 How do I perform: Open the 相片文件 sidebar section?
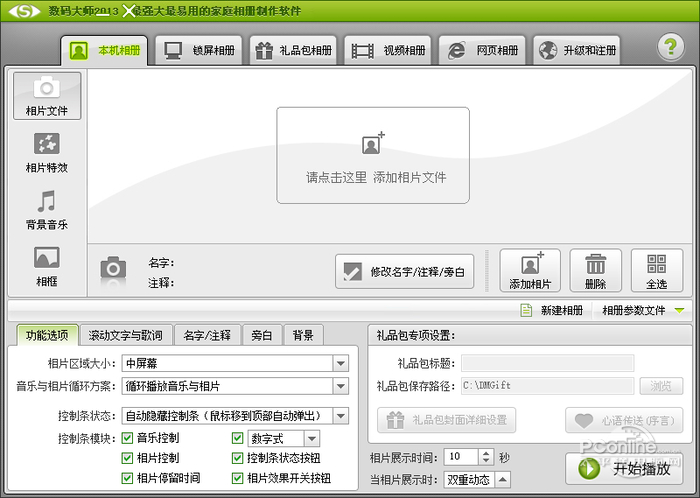47,96
